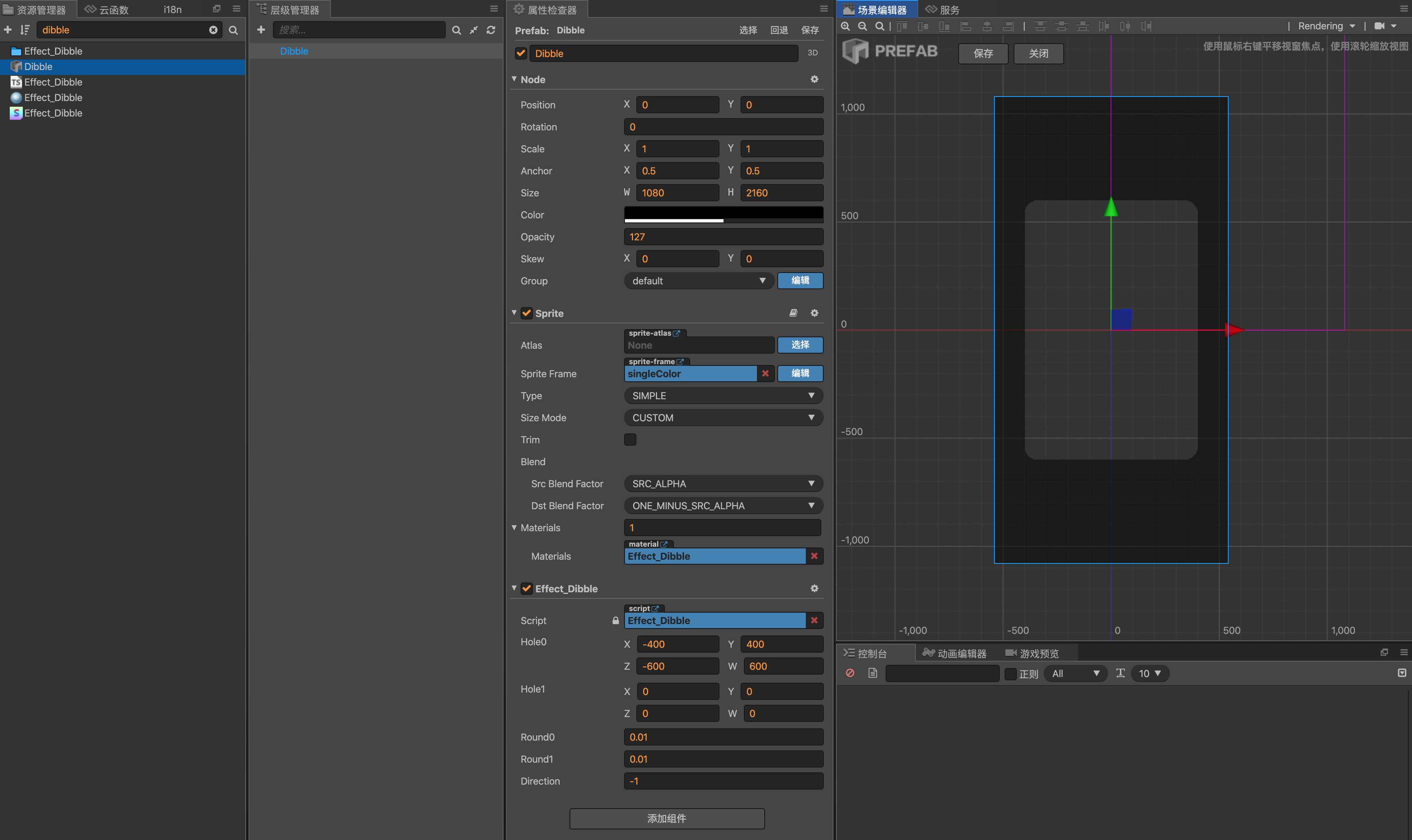
Task: Enable the 正则 regex checkbox
Action: click(1010, 673)
